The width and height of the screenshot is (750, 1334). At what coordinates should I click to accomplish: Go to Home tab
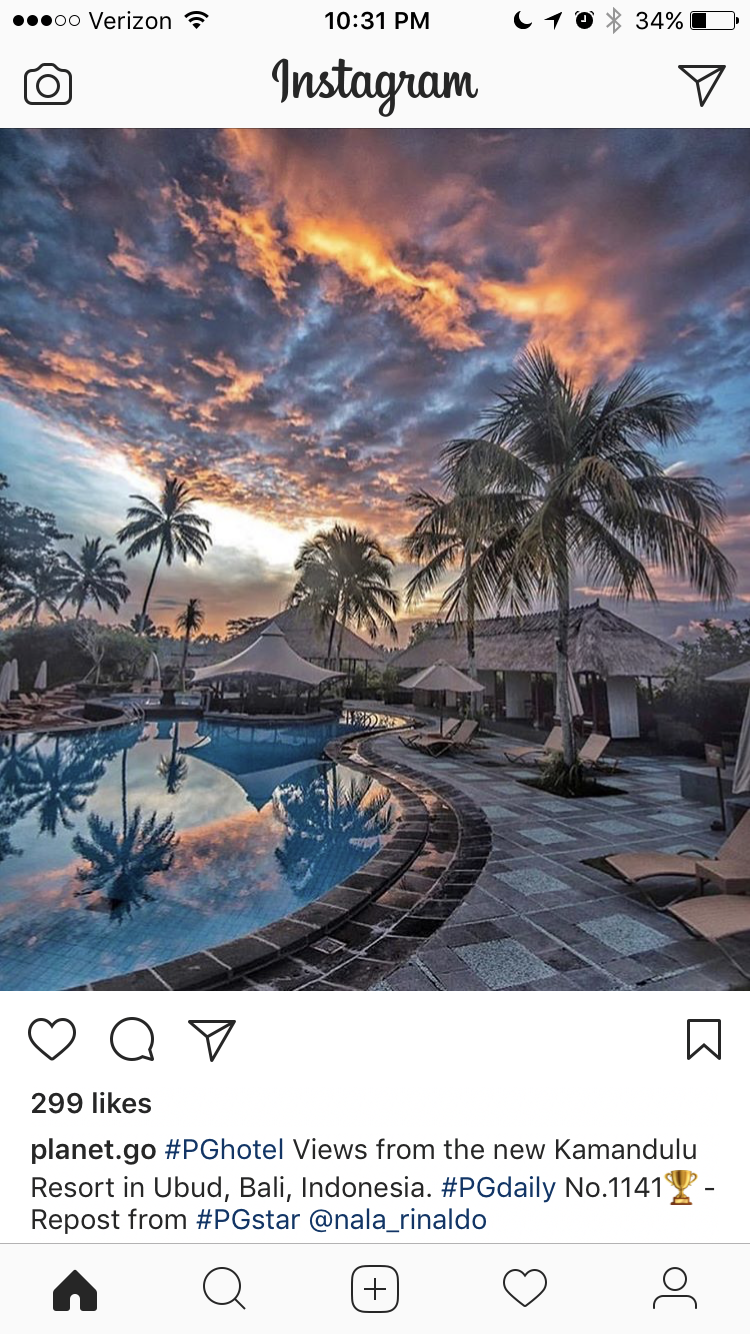click(x=75, y=1289)
